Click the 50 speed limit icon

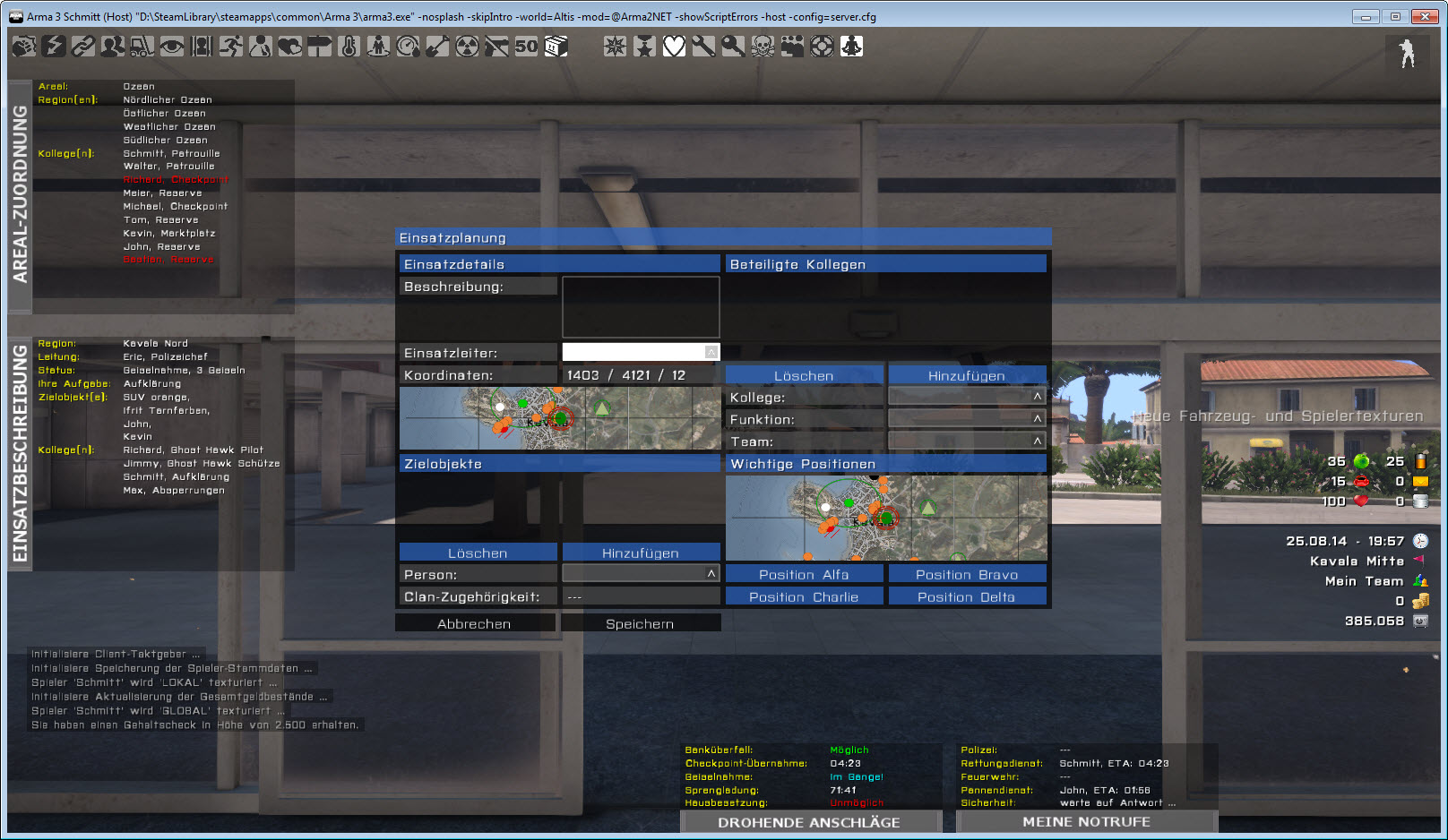pyautogui.click(x=527, y=47)
